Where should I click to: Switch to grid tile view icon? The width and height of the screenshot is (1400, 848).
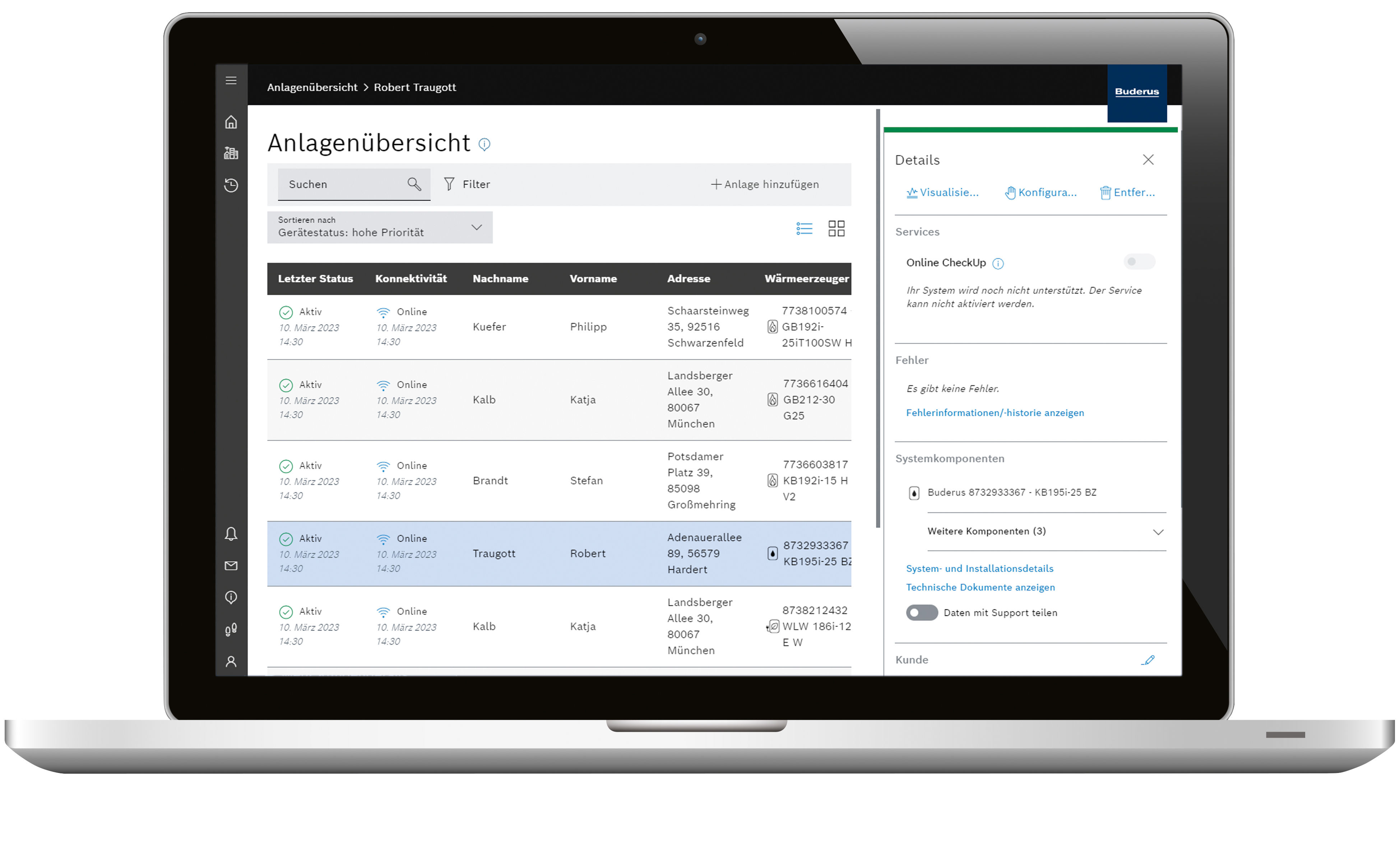click(x=836, y=228)
